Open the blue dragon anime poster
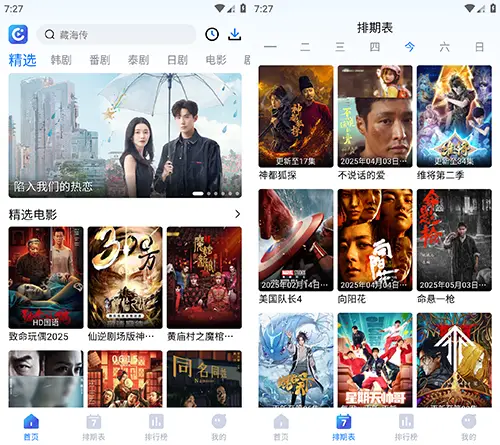Viewport: 500px width, 445px height. [296, 360]
